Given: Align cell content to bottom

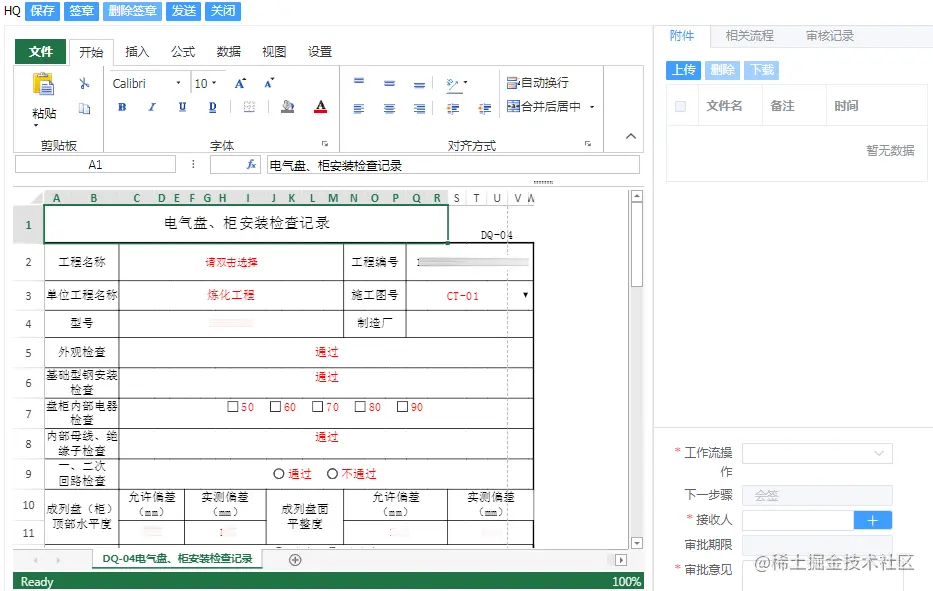Looking at the screenshot, I should (x=419, y=85).
